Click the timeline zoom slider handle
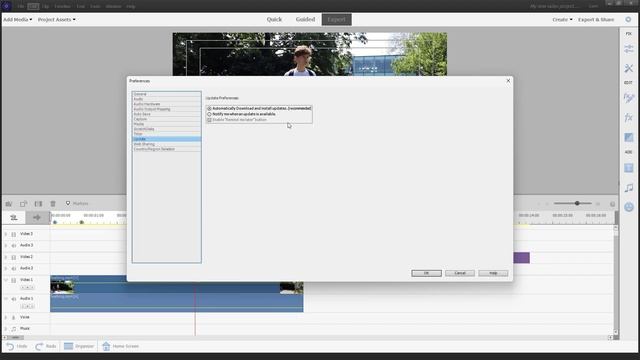Screen dimensions: 640x360 pos(577,203)
